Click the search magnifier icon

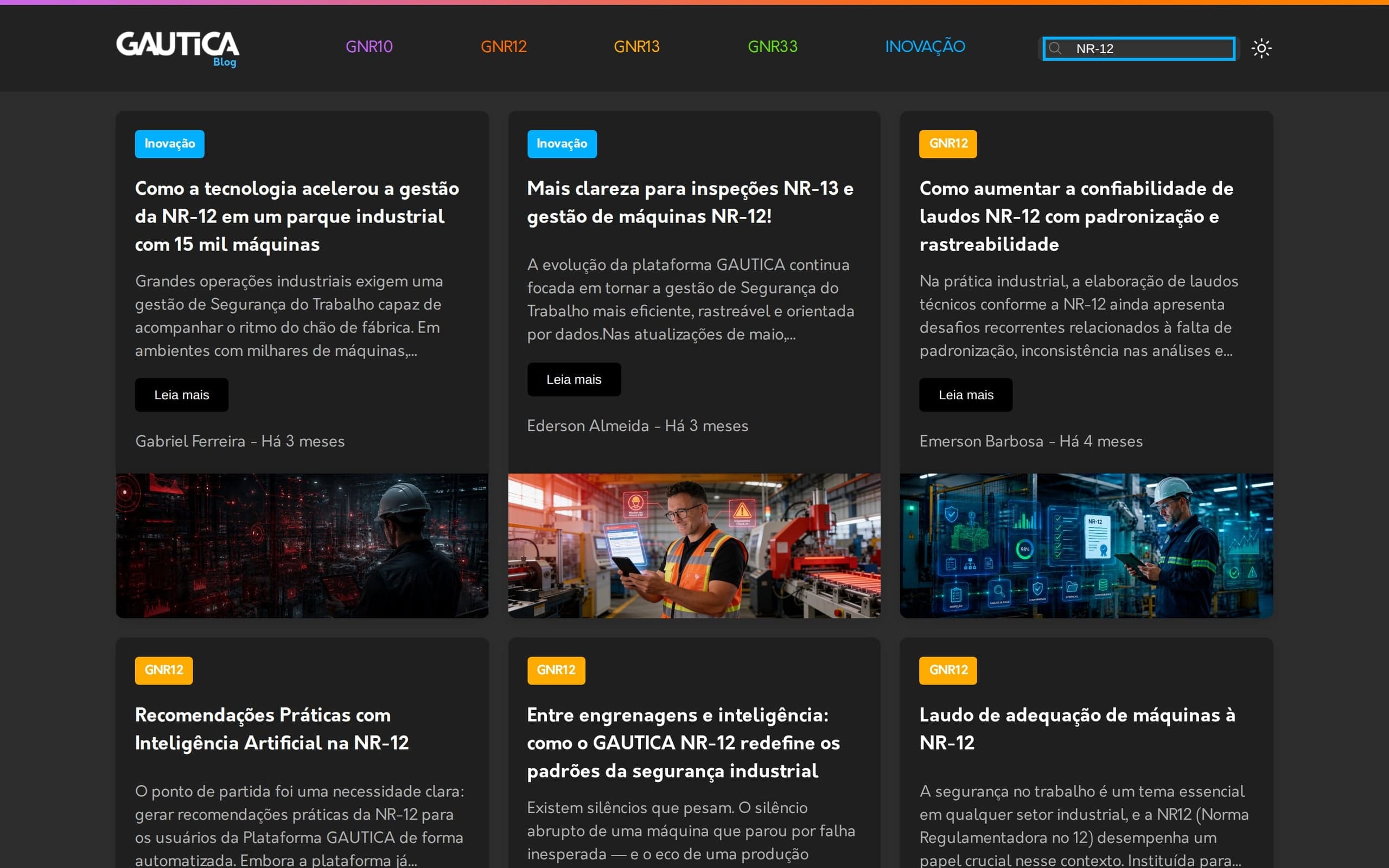point(1055,48)
